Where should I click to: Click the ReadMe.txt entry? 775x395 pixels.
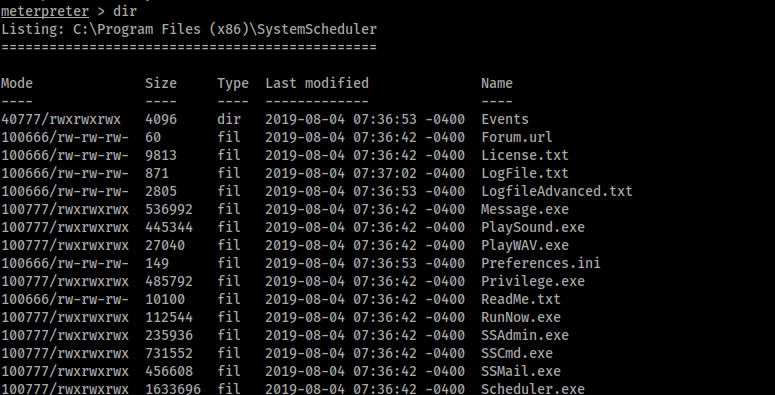tap(521, 299)
